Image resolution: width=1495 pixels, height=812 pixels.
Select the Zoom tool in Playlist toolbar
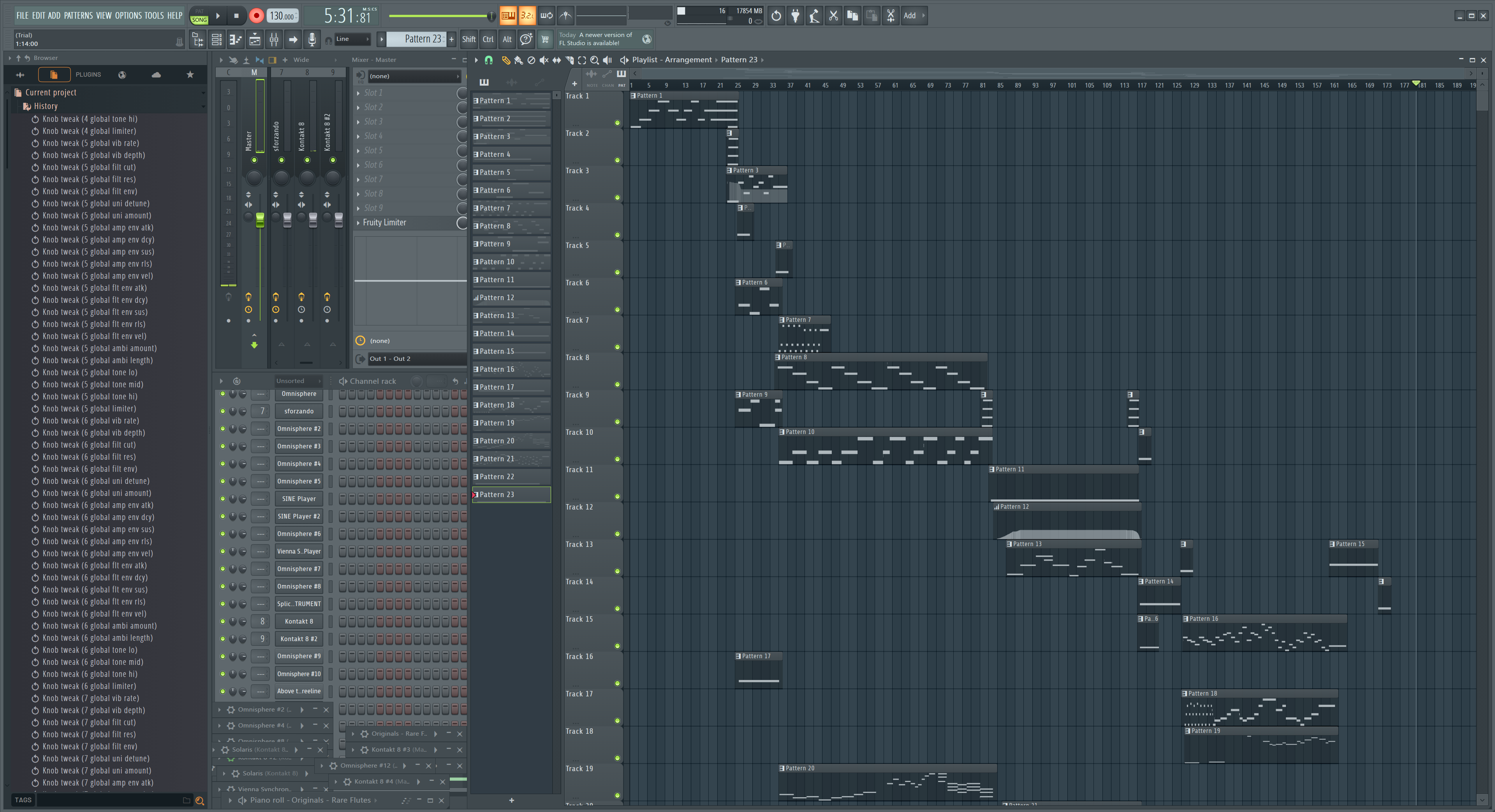point(594,60)
